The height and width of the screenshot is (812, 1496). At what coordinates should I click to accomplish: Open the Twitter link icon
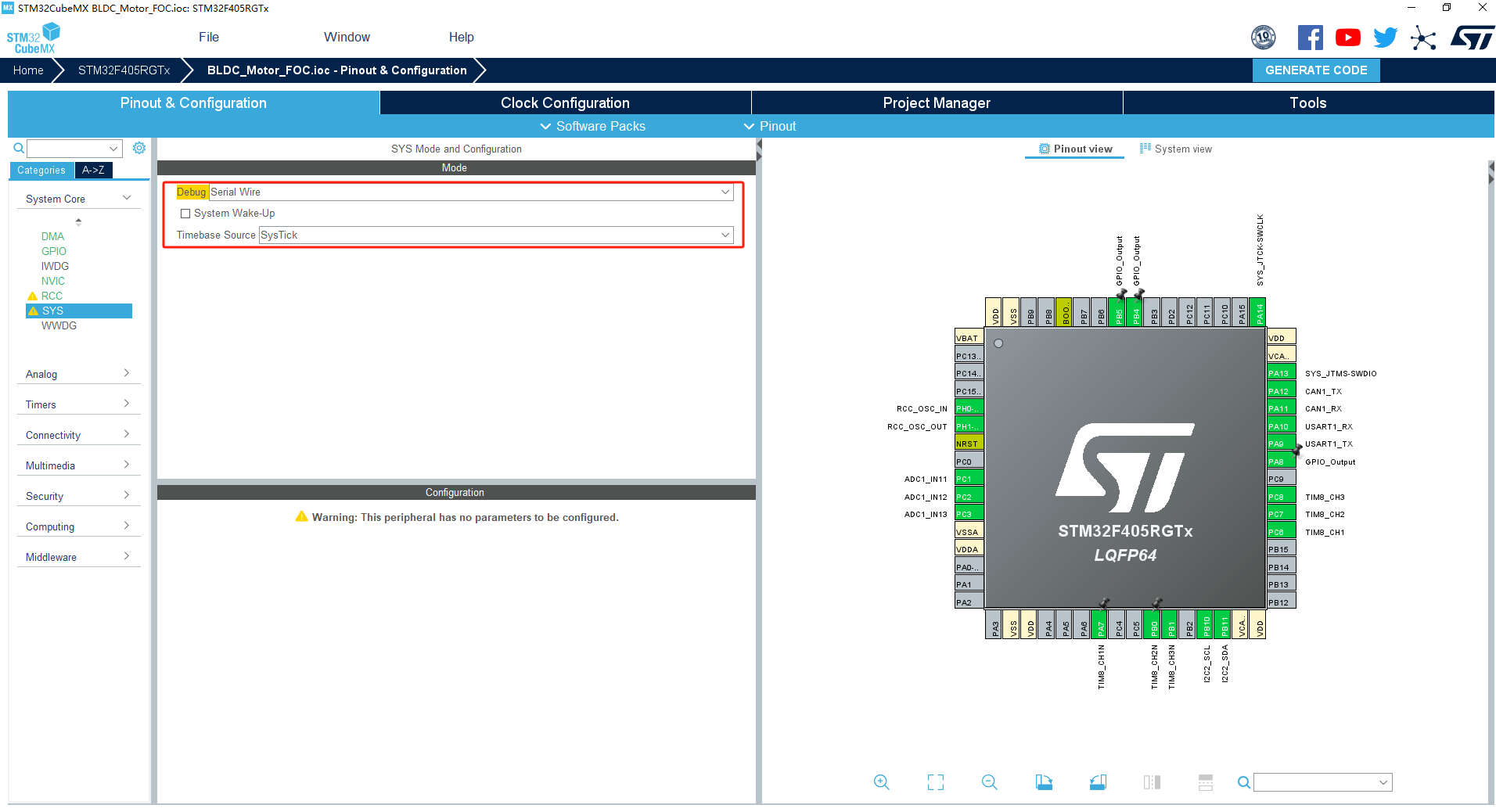[x=1385, y=38]
